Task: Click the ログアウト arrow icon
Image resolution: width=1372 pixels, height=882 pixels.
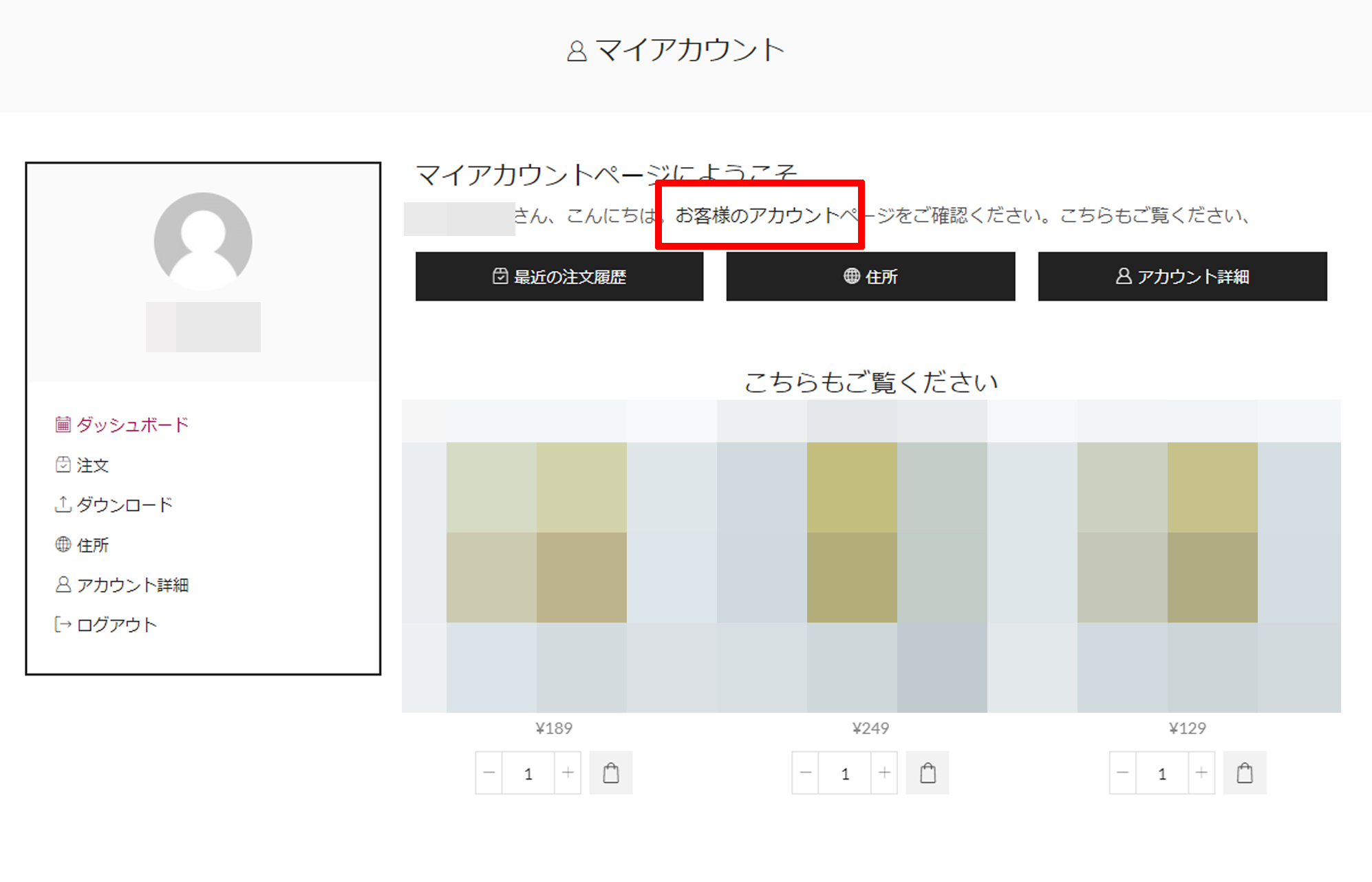Action: pyautogui.click(x=63, y=625)
